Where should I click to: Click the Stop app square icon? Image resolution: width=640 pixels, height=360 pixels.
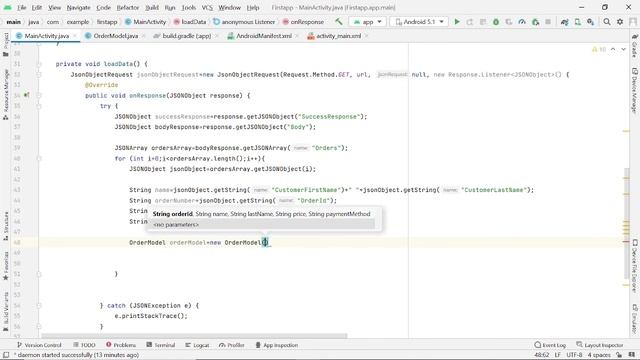pos(548,22)
